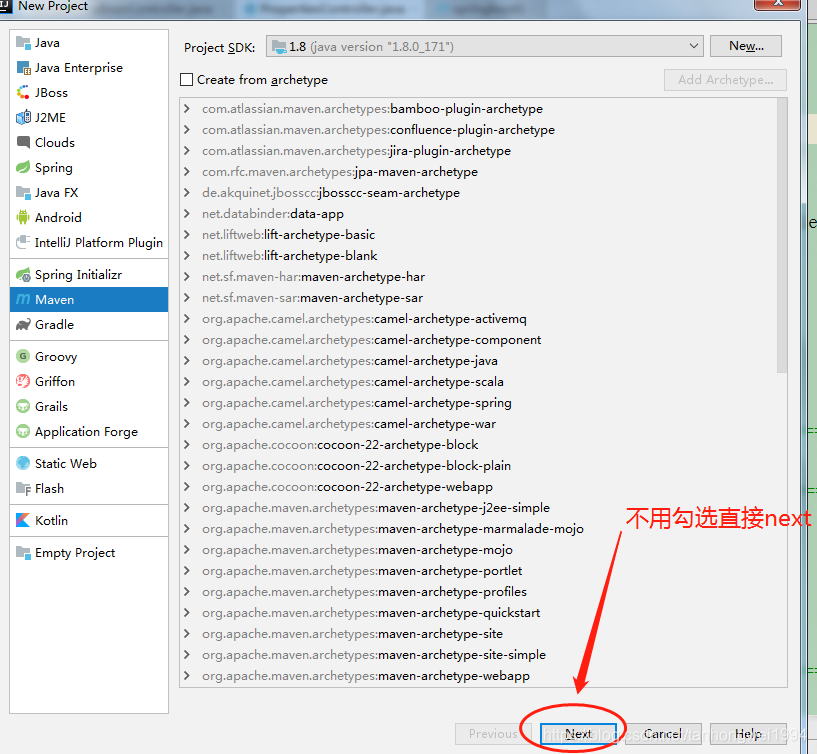Viewport: 817px width, 754px height.
Task: Choose the Groovy icon
Action: pos(23,356)
